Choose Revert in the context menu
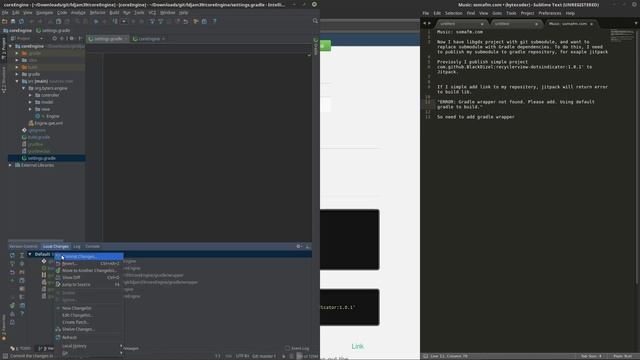This screenshot has height=360, width=640. pos(89,264)
